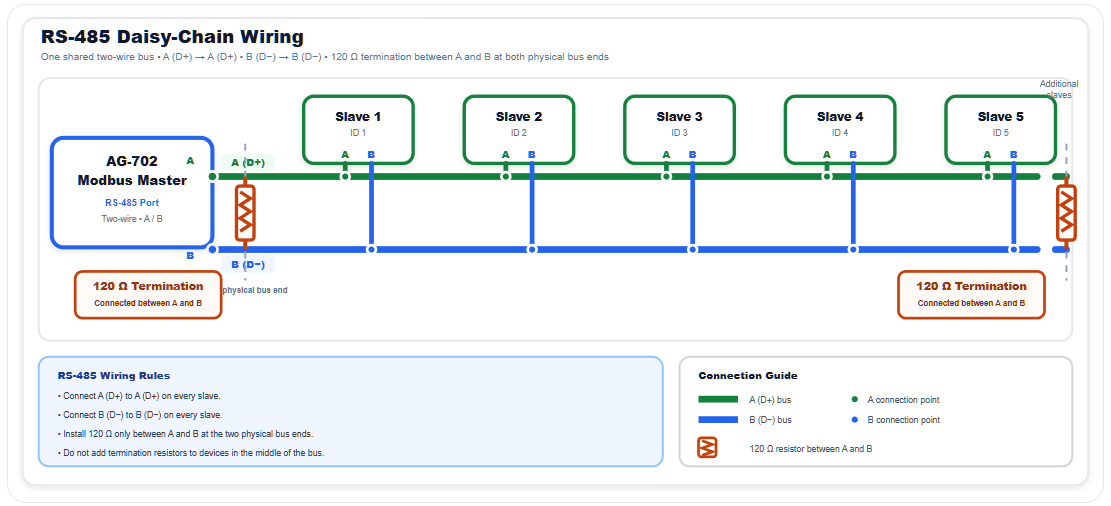The width and height of the screenshot is (1111, 506).
Task: Click the 'ID 5' label under Slave 5
Action: click(x=1000, y=133)
